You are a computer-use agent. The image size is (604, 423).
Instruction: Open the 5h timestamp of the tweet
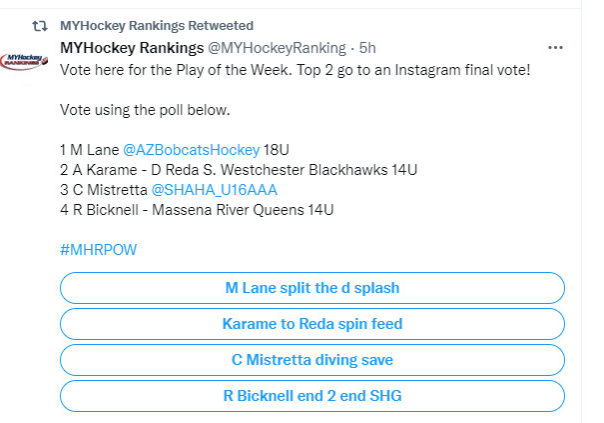point(367,48)
